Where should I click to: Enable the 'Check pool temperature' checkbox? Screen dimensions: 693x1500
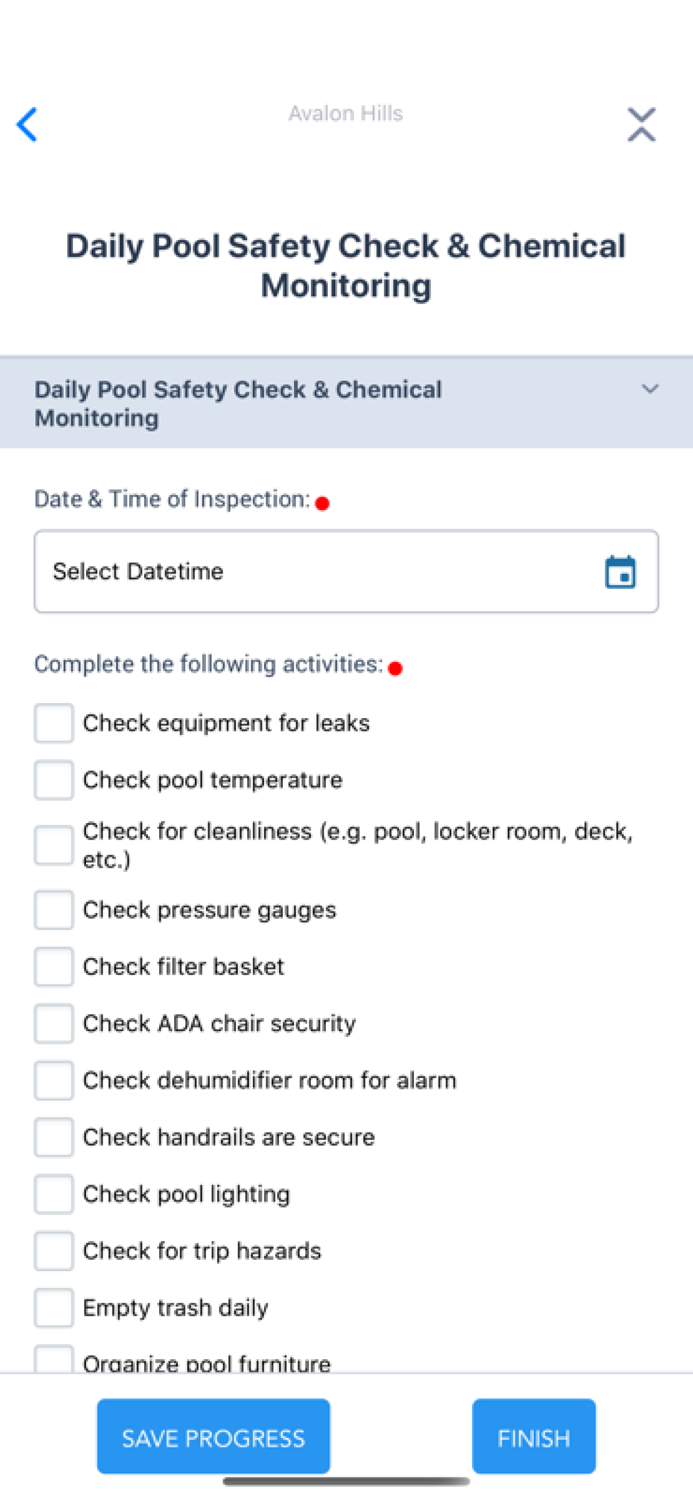click(53, 779)
